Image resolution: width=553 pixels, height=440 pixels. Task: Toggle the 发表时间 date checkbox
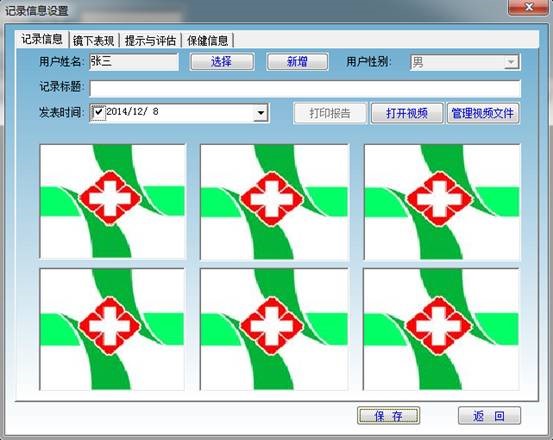pos(98,112)
